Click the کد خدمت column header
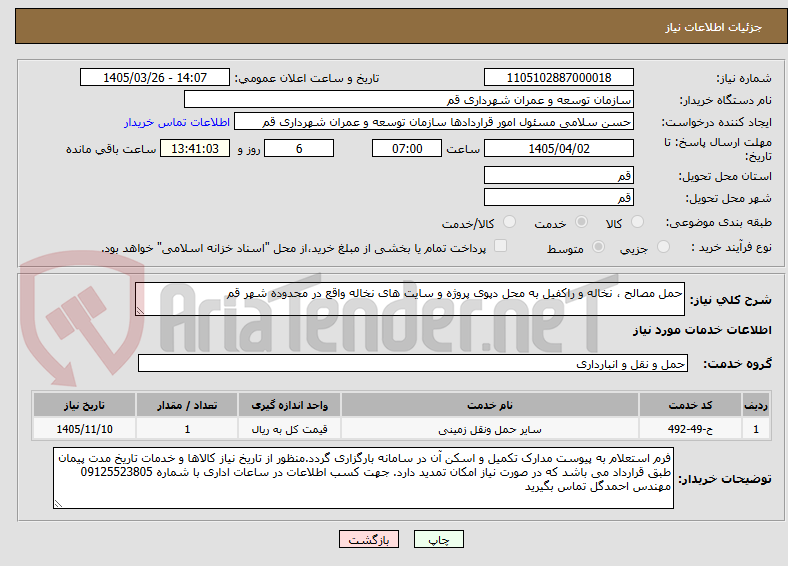Viewport: 788px width, 566px height. point(690,405)
